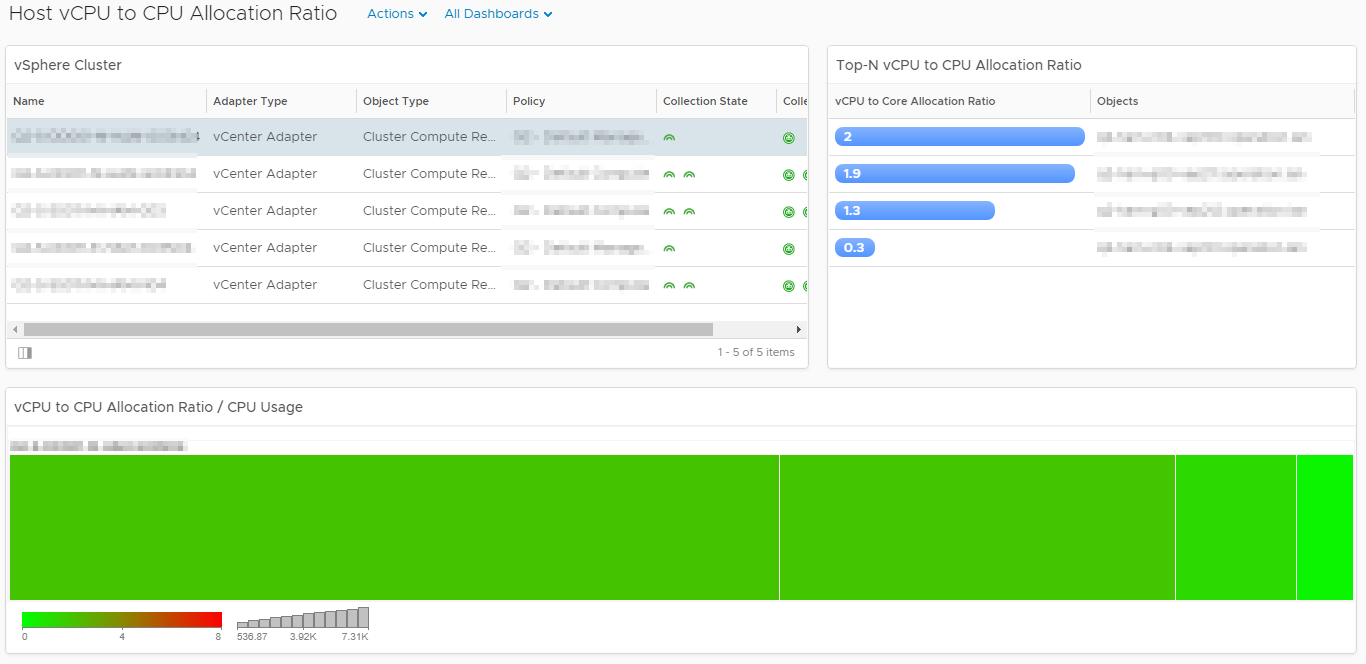This screenshot has height=664, width=1366.
Task: Click the right scroll arrow of the cluster table
Action: (x=799, y=329)
